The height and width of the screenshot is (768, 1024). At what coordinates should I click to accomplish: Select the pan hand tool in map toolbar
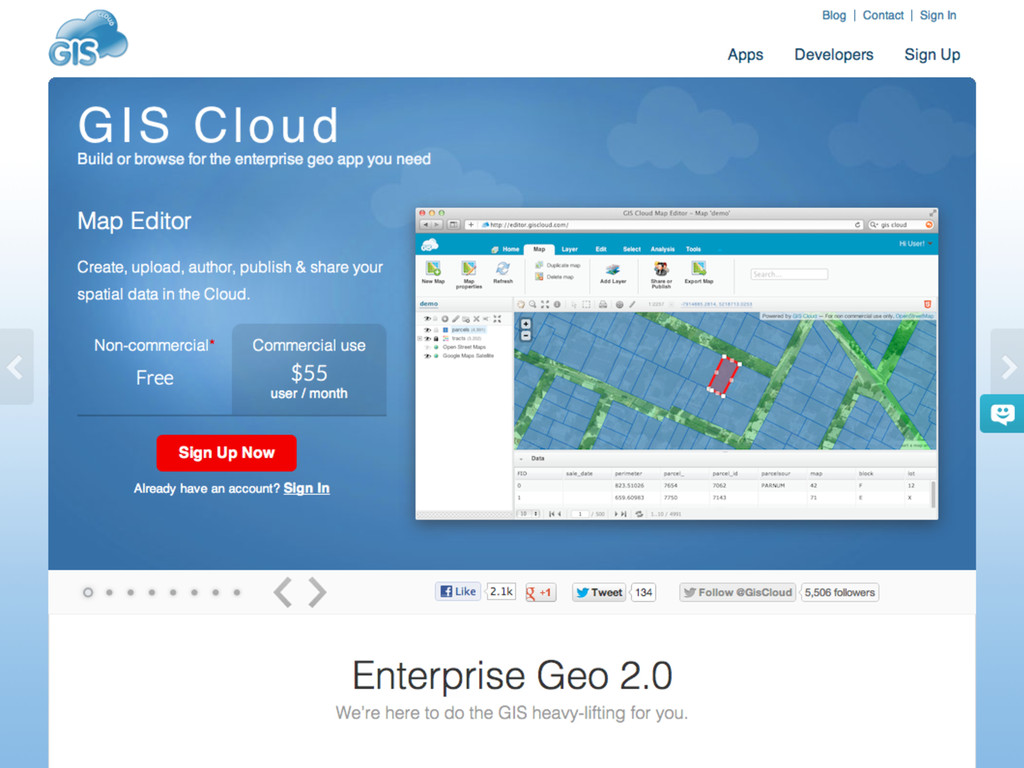(521, 304)
